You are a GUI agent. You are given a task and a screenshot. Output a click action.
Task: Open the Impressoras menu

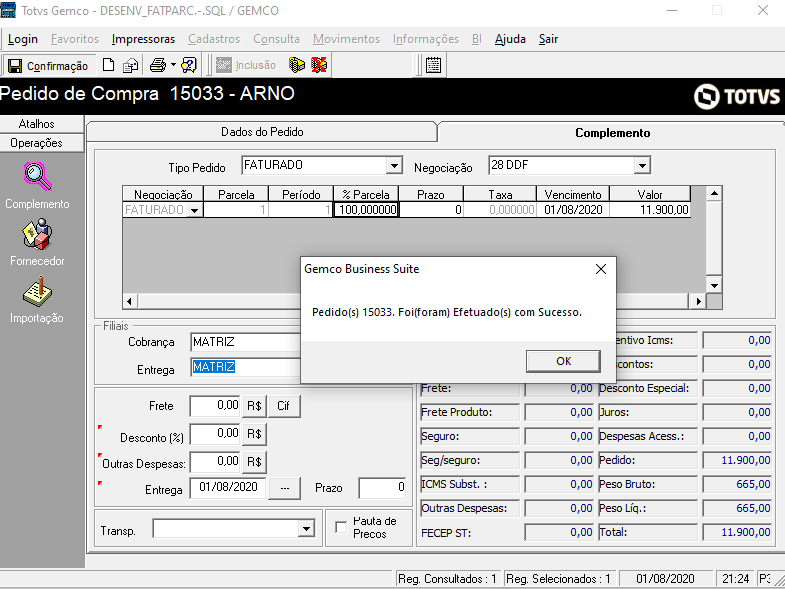tap(143, 39)
